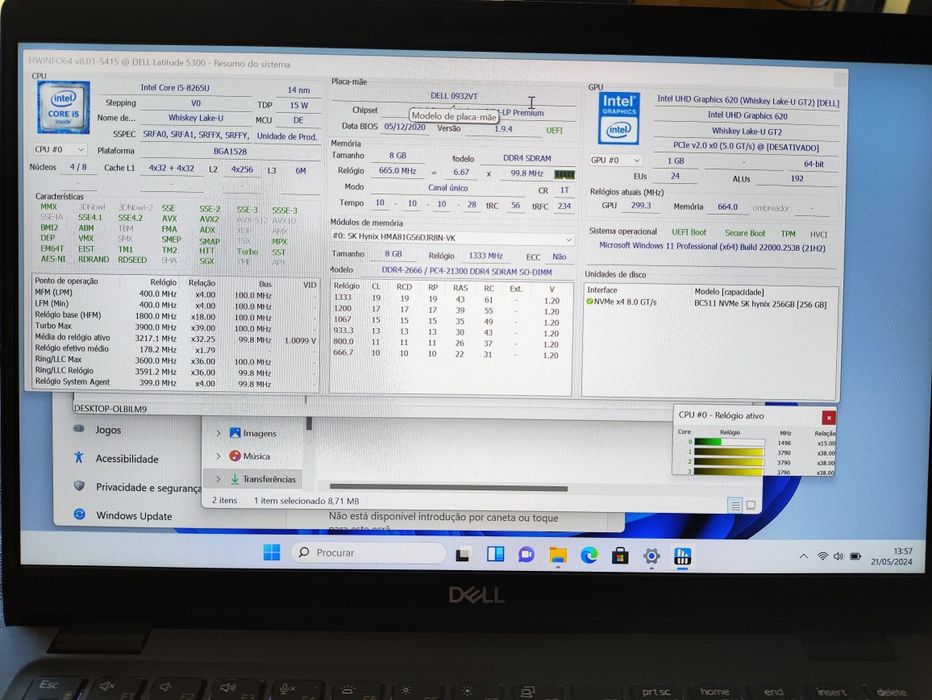Click the battery tray icon
The height and width of the screenshot is (700, 932).
pyautogui.click(x=855, y=556)
